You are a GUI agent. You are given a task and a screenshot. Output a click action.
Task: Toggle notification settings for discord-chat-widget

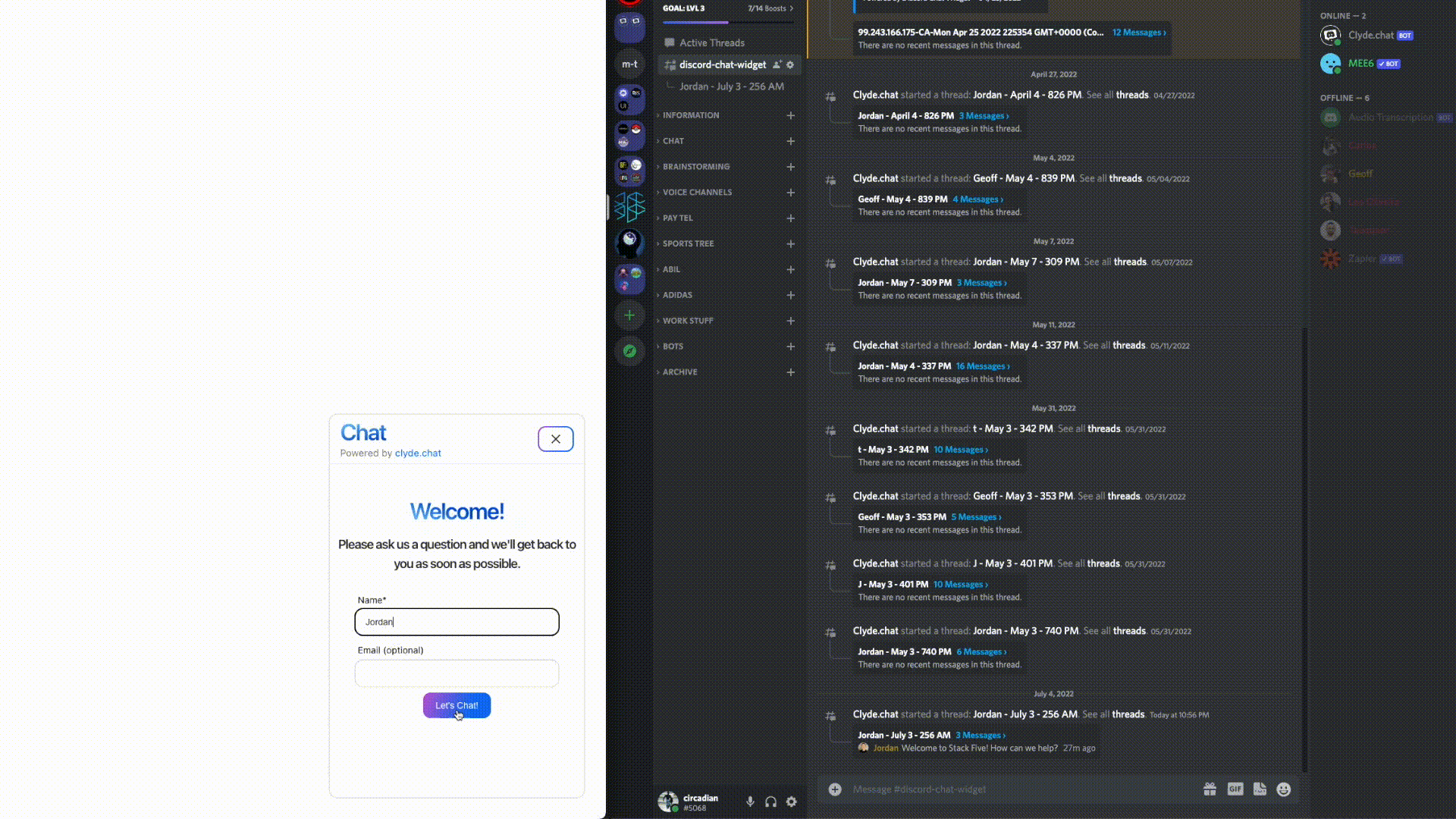790,64
